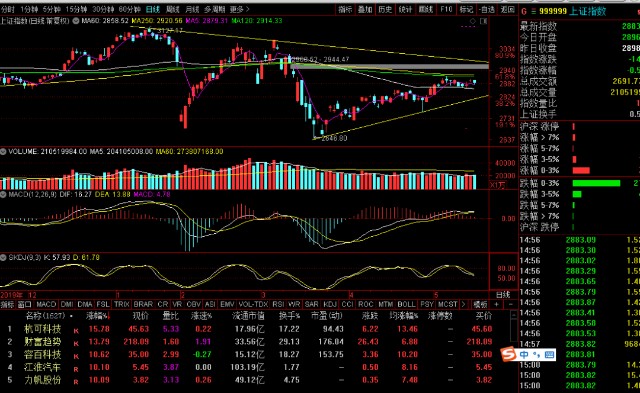Click the K marker beside 杭可科技
This screenshot has height=393, width=640.
coord(76,331)
